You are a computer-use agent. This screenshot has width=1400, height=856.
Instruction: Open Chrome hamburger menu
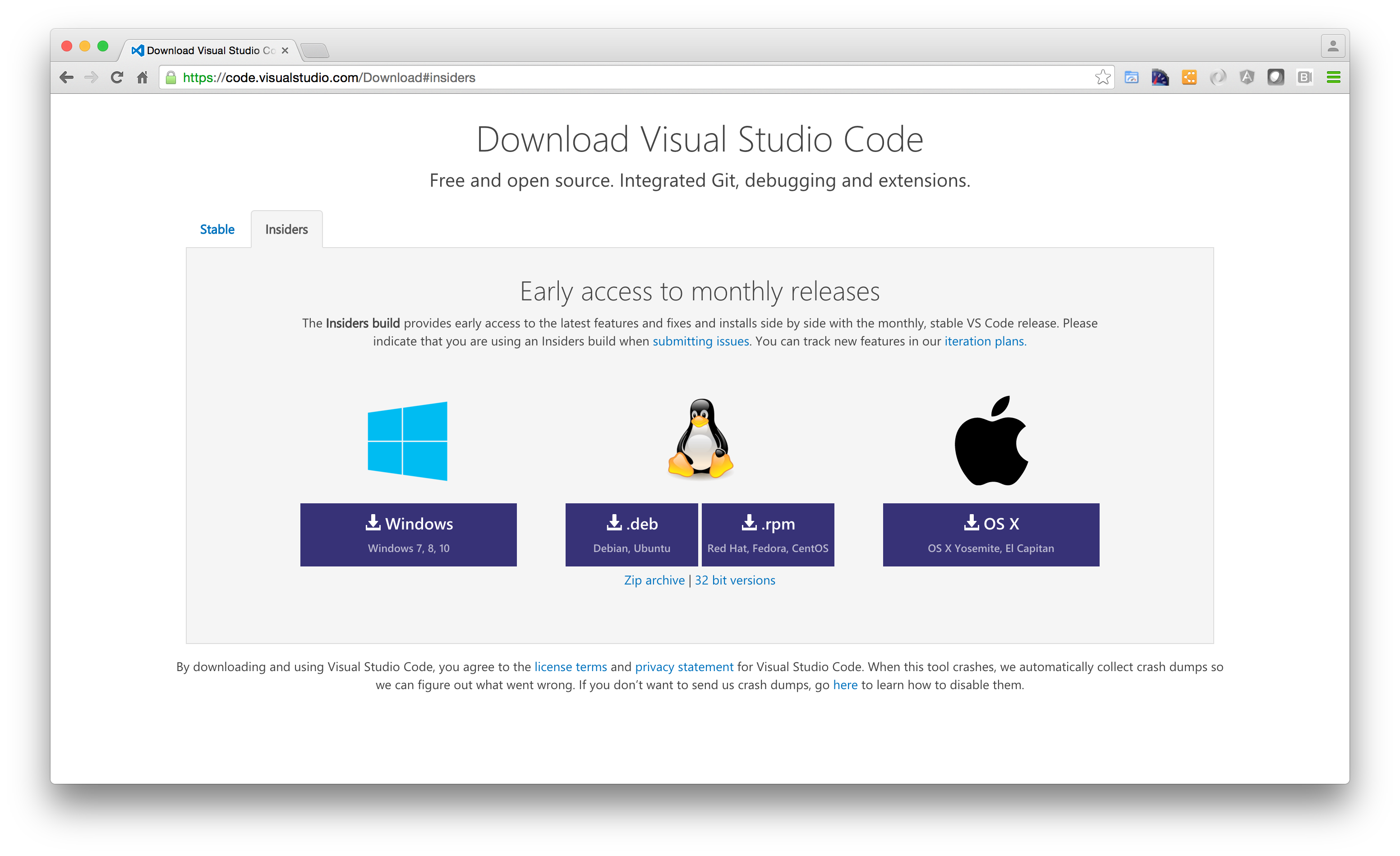pyautogui.click(x=1333, y=77)
